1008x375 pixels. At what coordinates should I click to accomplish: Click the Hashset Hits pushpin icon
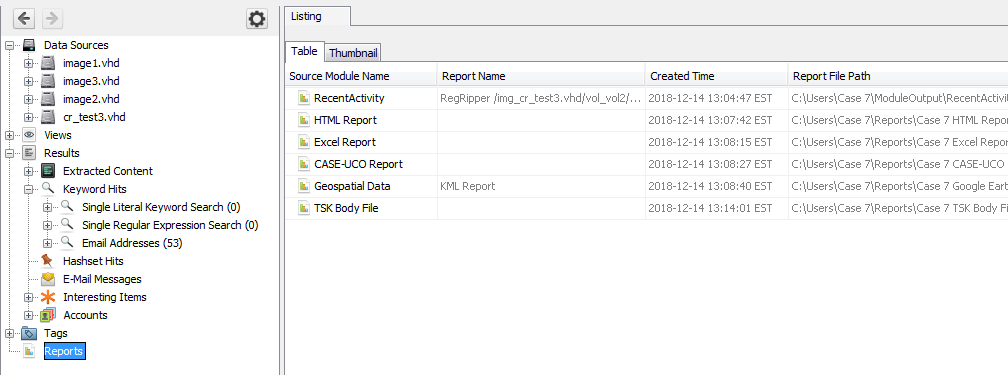(x=48, y=261)
